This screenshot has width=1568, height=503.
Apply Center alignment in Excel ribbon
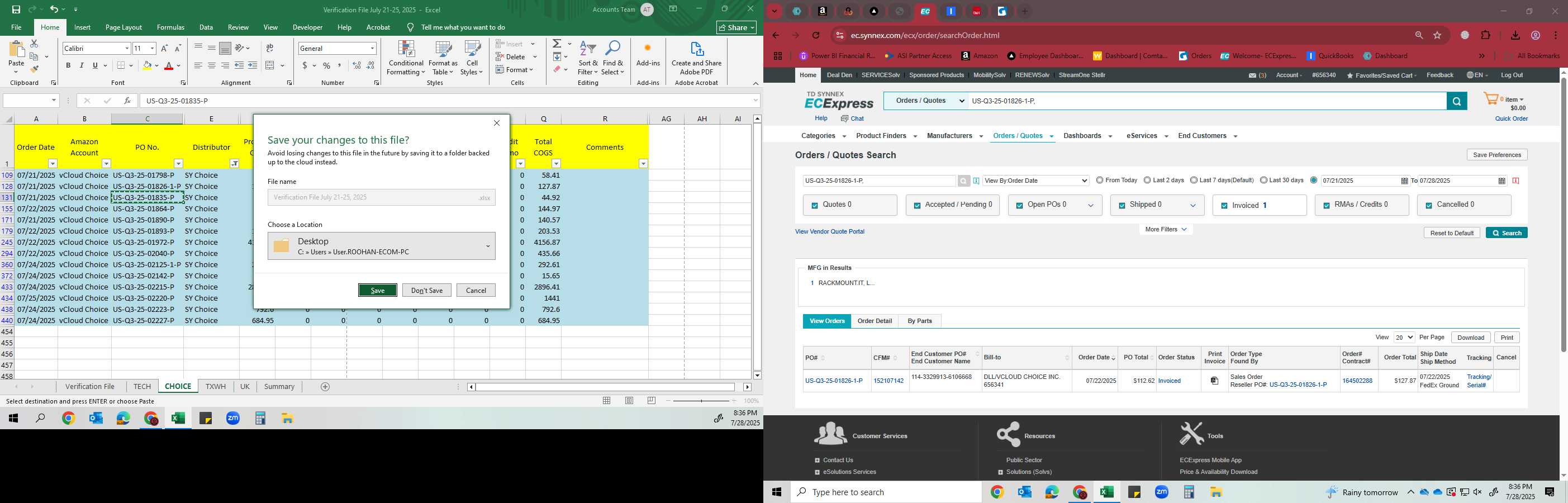coord(212,66)
